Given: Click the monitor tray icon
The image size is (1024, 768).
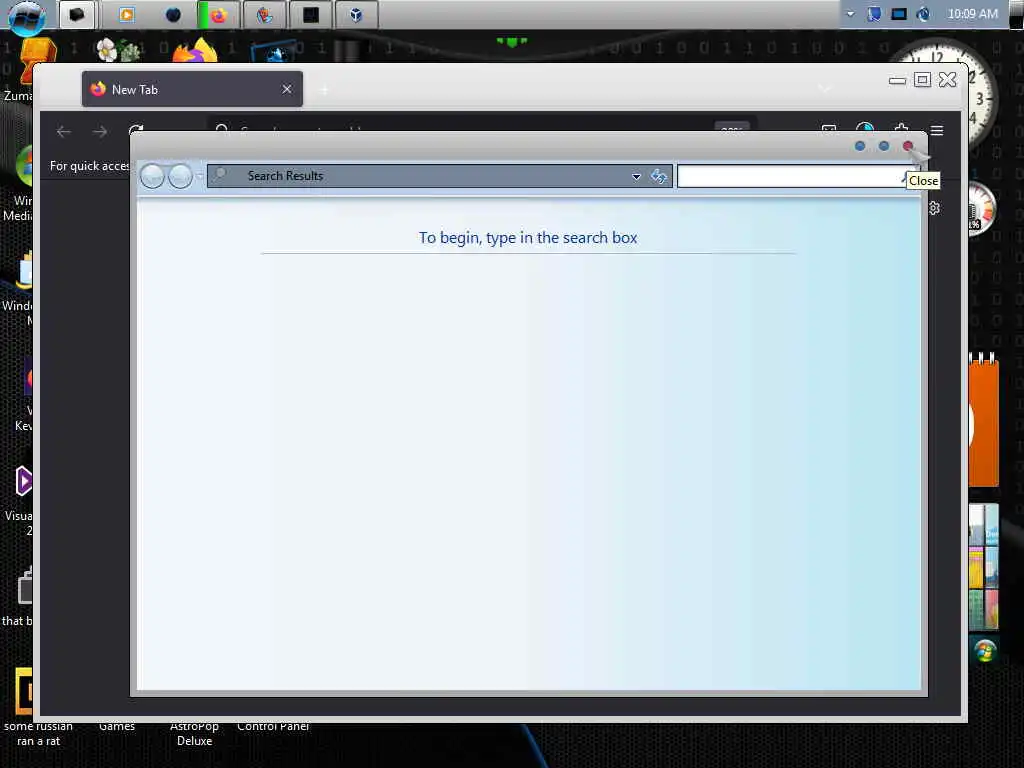Looking at the screenshot, I should coord(899,14).
